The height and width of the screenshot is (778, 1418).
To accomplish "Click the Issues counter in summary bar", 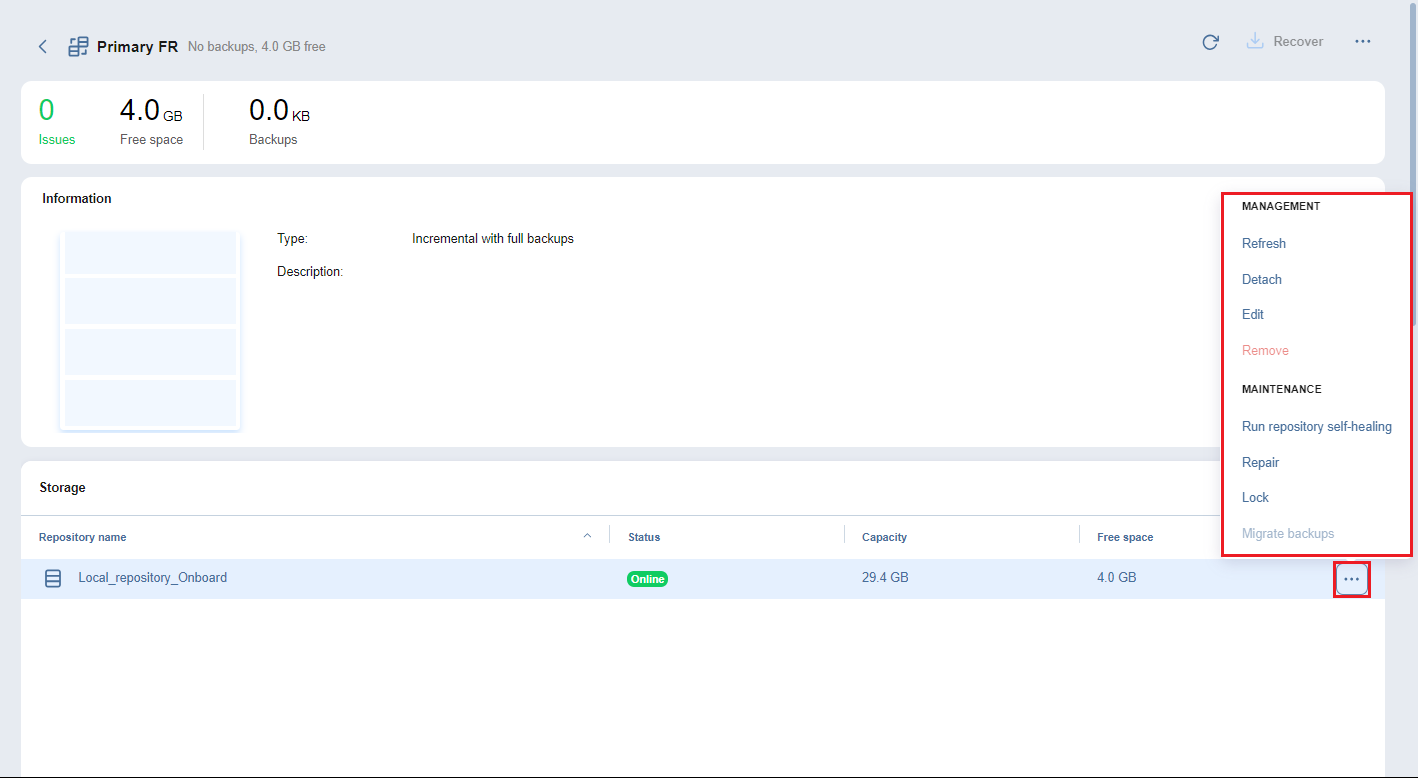I will (x=56, y=122).
